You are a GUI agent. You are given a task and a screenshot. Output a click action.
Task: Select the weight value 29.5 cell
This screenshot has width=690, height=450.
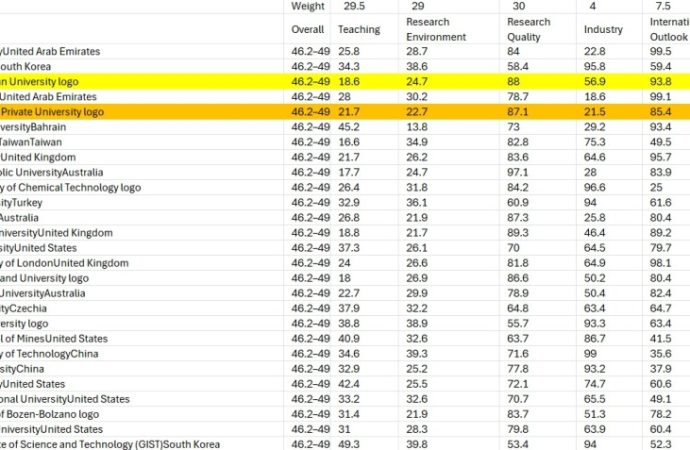[354, 6]
